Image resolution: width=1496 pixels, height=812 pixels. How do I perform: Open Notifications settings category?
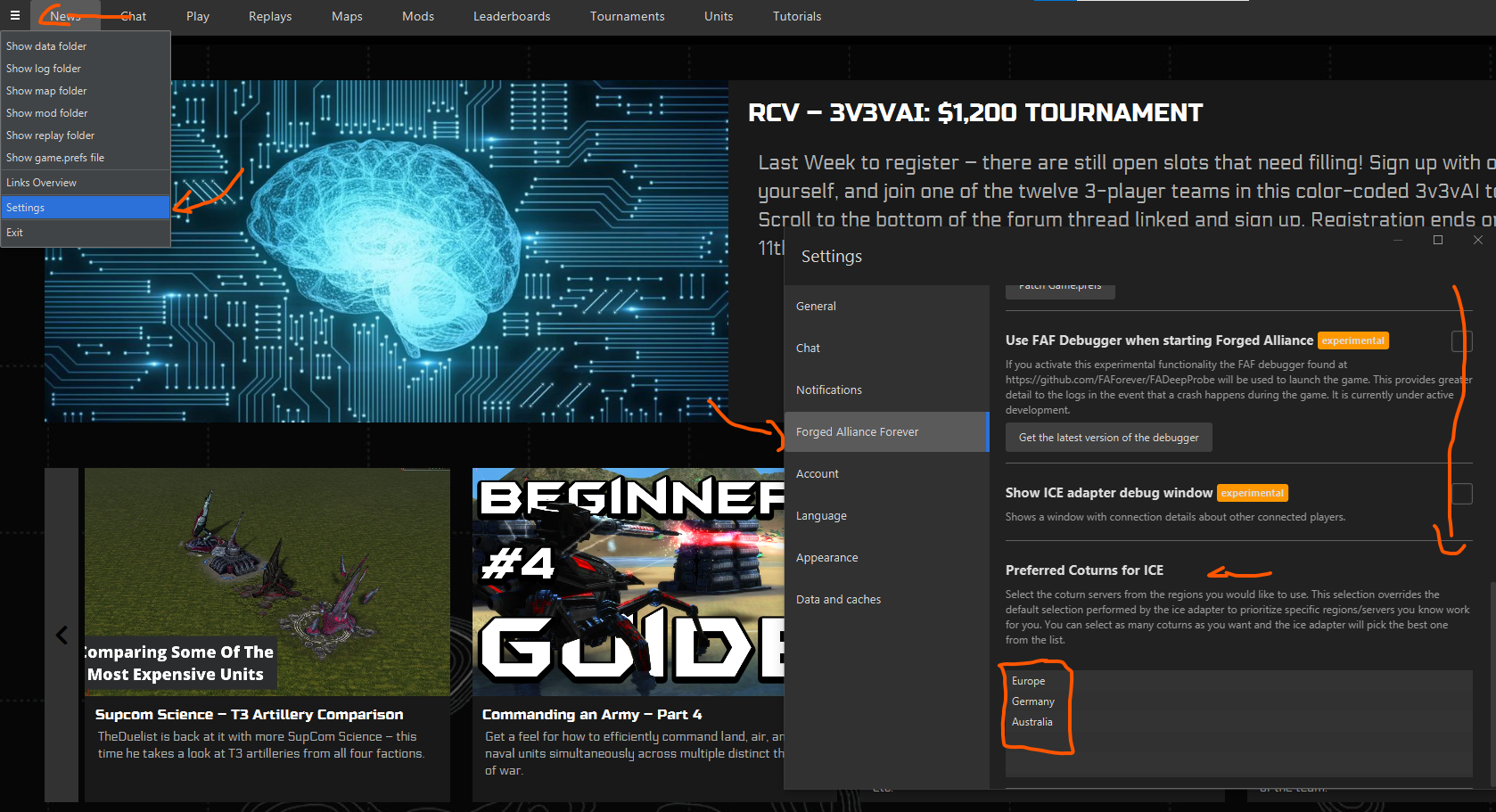(x=886, y=390)
